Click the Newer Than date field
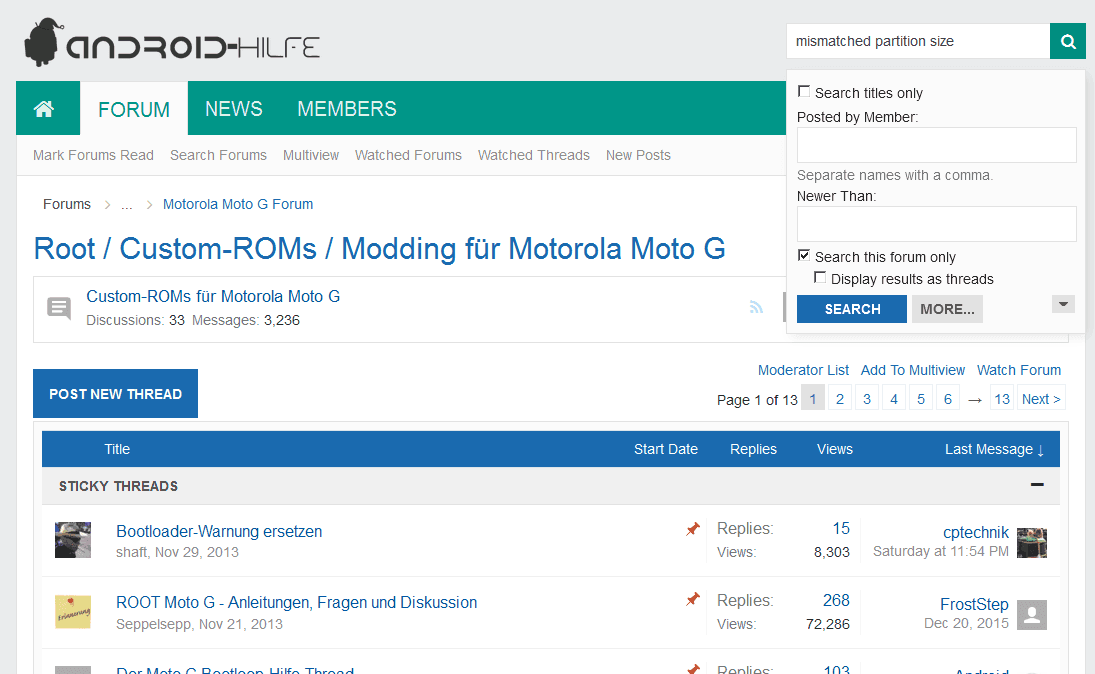1095x674 pixels. 936,224
